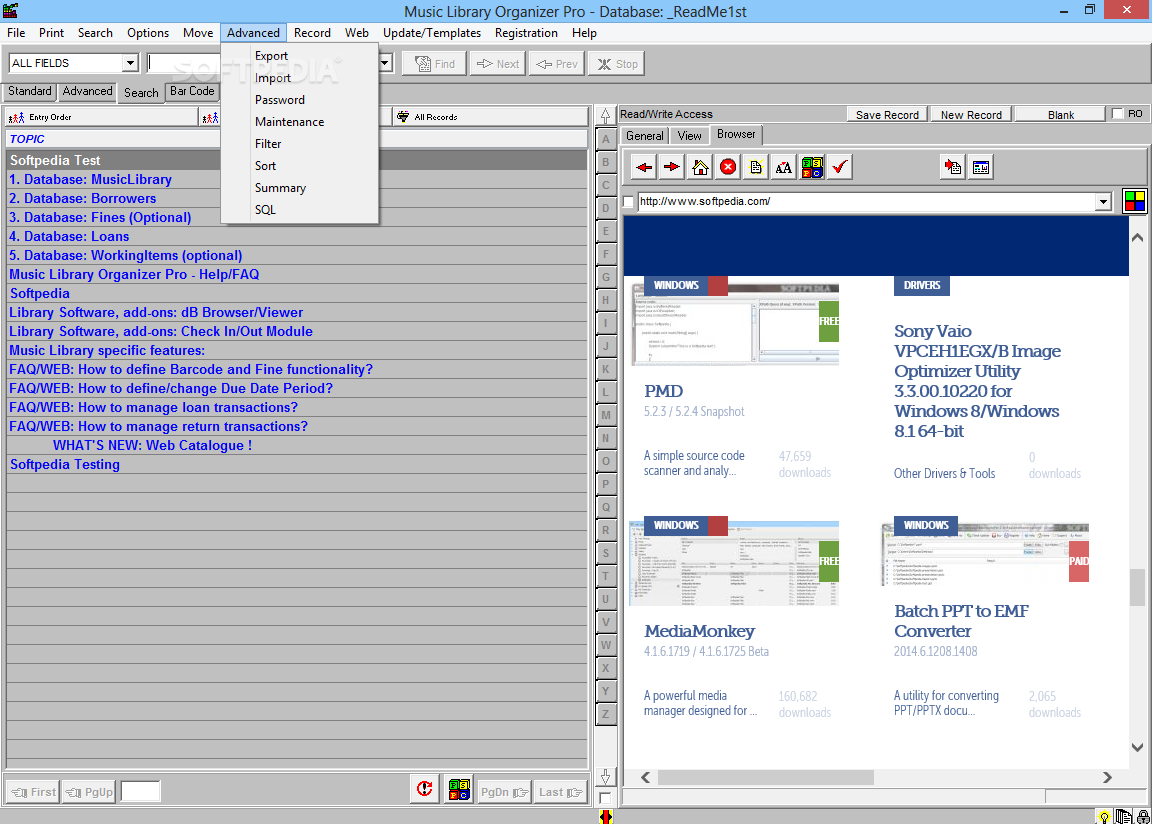Image resolution: width=1152 pixels, height=824 pixels.
Task: Click the page number field beside PgUp
Action: (140, 791)
